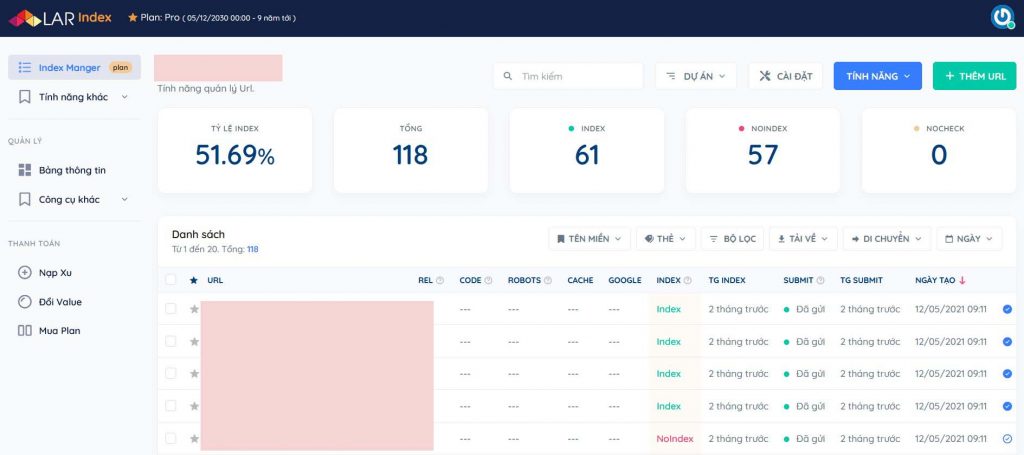
Task: Click the INDEX 61 card
Action: tap(586, 151)
